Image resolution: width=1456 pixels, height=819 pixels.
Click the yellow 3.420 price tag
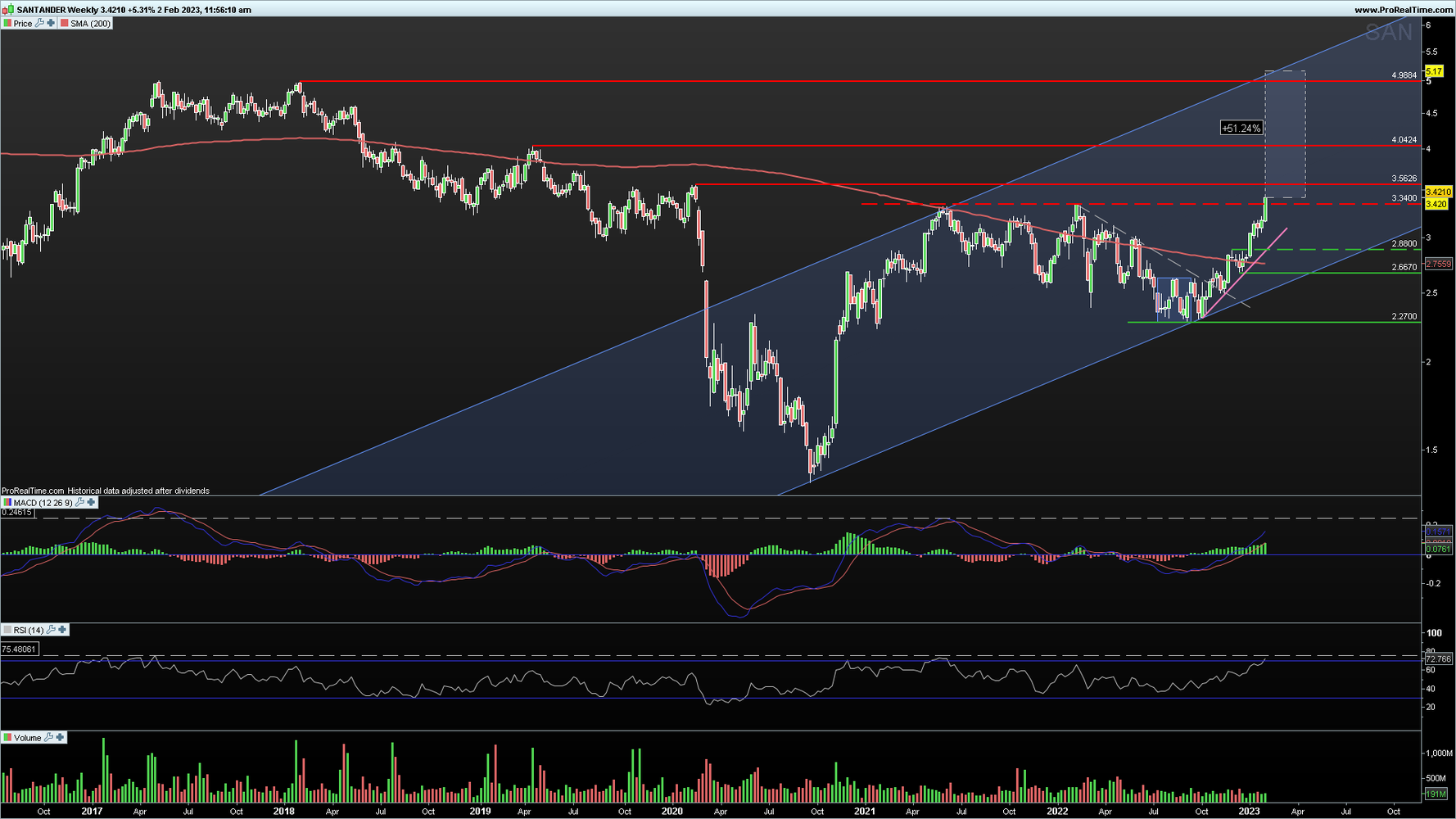[1436, 204]
